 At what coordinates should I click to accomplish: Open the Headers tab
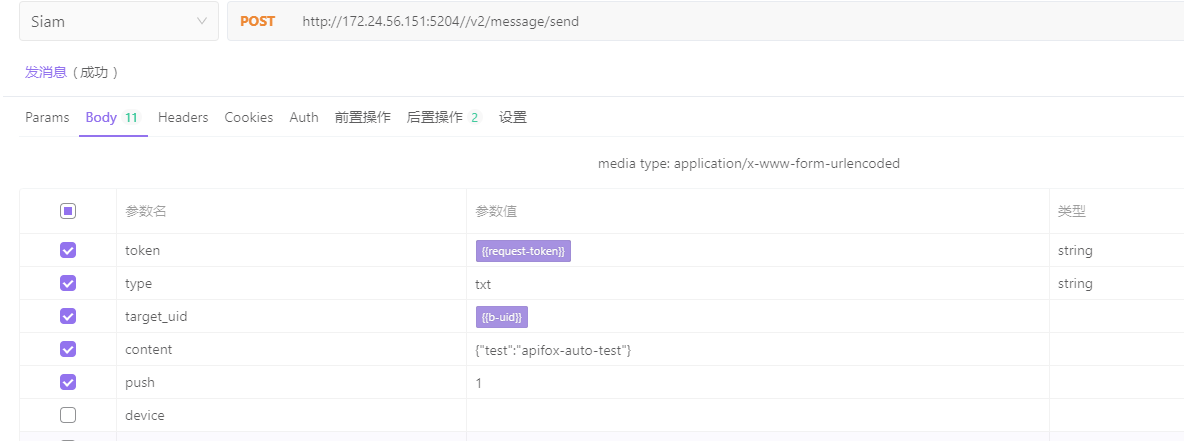click(183, 117)
